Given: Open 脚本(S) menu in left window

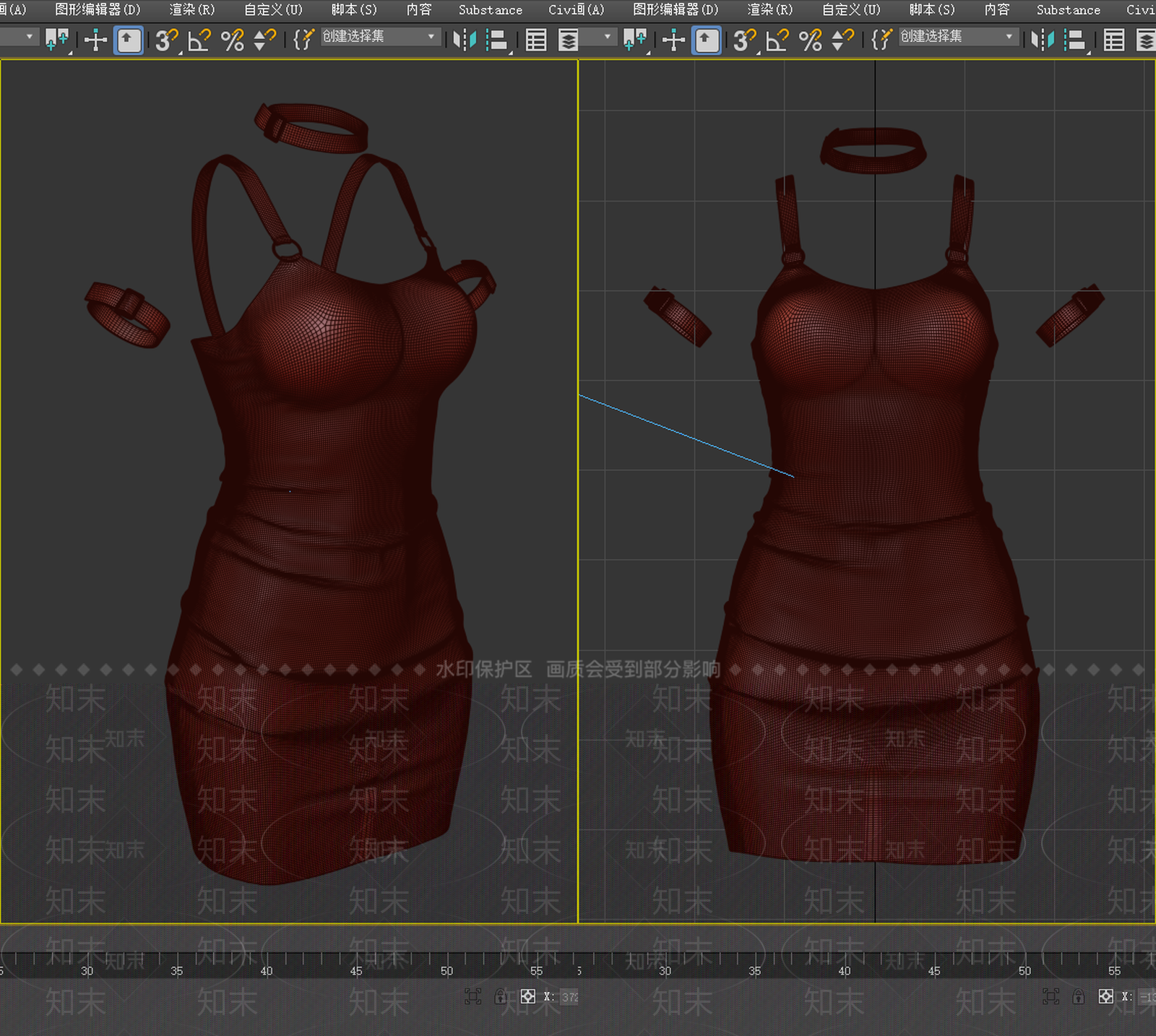Looking at the screenshot, I should (354, 9).
